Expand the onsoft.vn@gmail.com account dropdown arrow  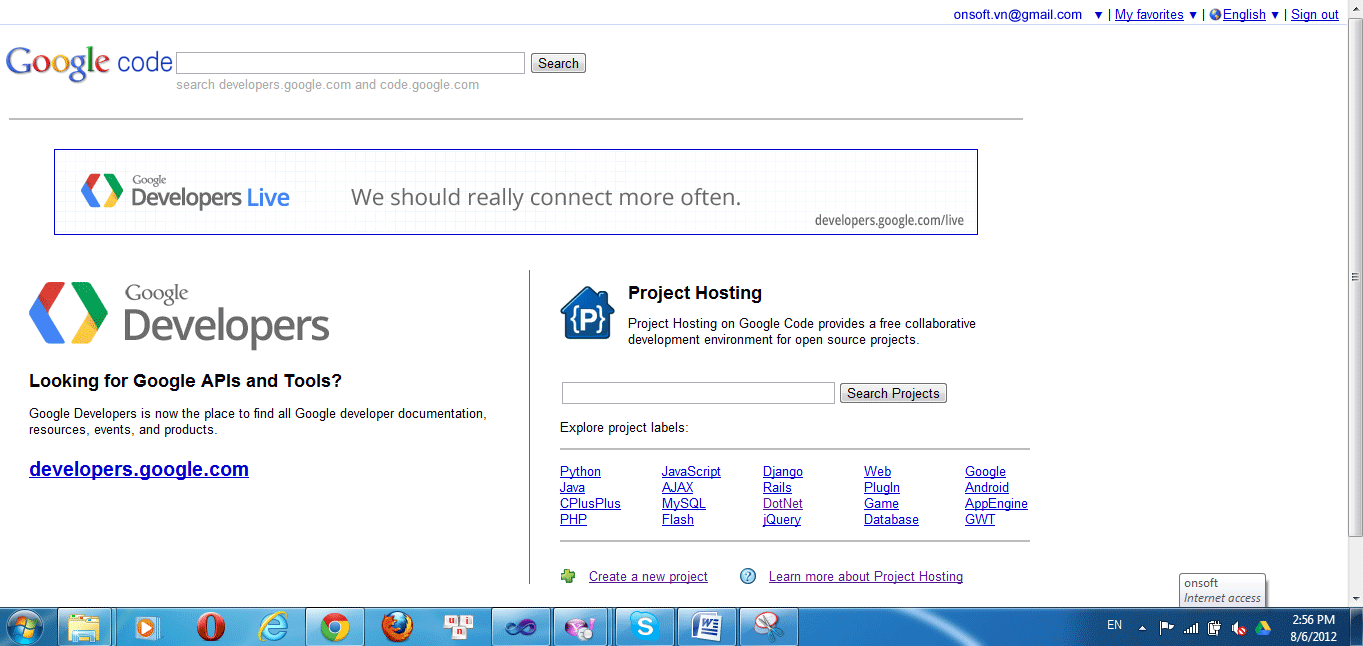click(1098, 15)
